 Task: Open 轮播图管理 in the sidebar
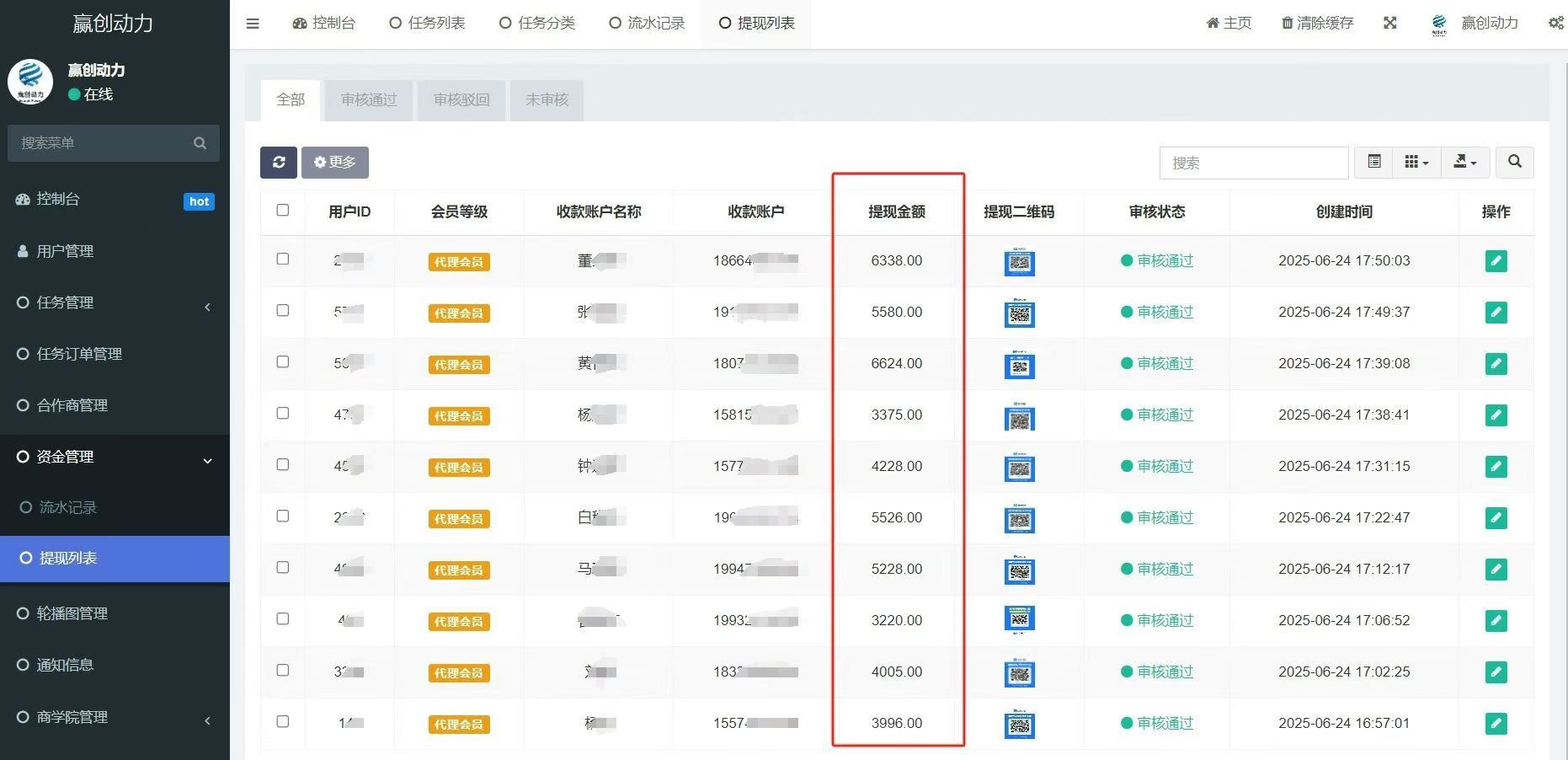point(115,613)
